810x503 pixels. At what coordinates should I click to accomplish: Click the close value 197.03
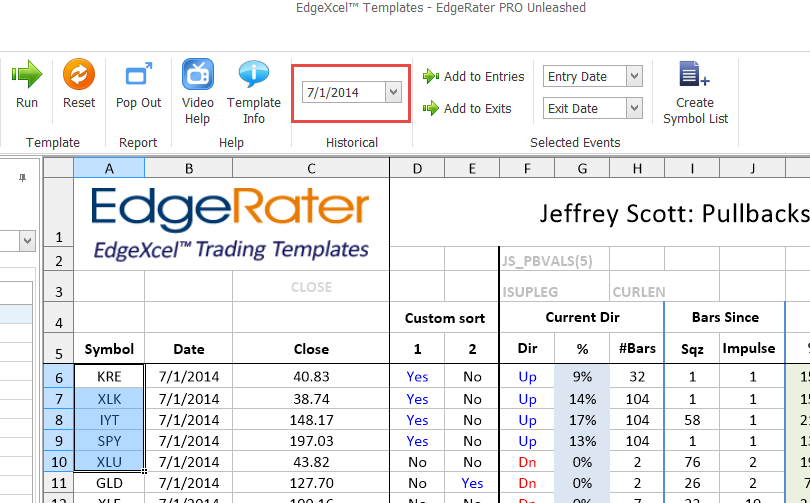311,441
